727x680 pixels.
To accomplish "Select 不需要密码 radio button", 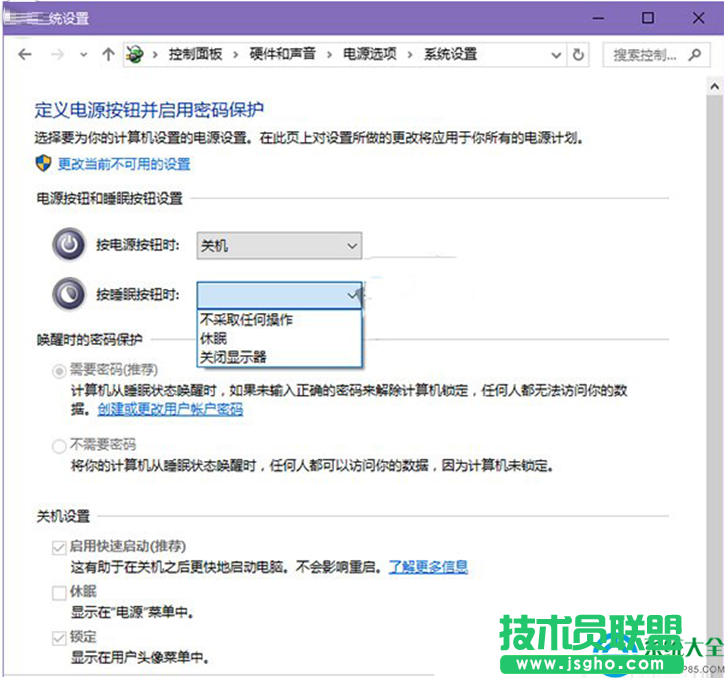I will coord(59,446).
